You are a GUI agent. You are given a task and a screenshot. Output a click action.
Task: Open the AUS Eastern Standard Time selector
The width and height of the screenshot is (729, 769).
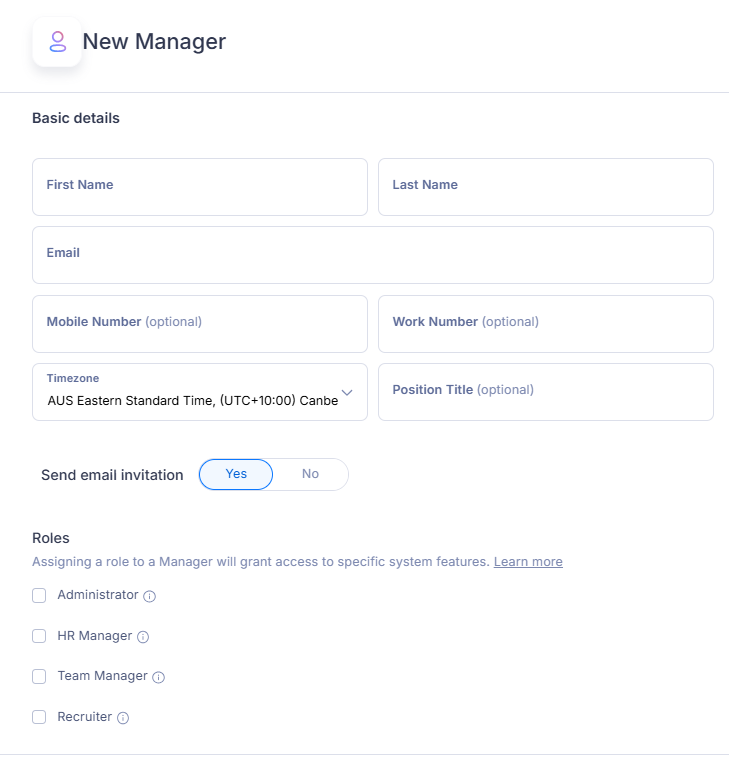[x=200, y=392]
